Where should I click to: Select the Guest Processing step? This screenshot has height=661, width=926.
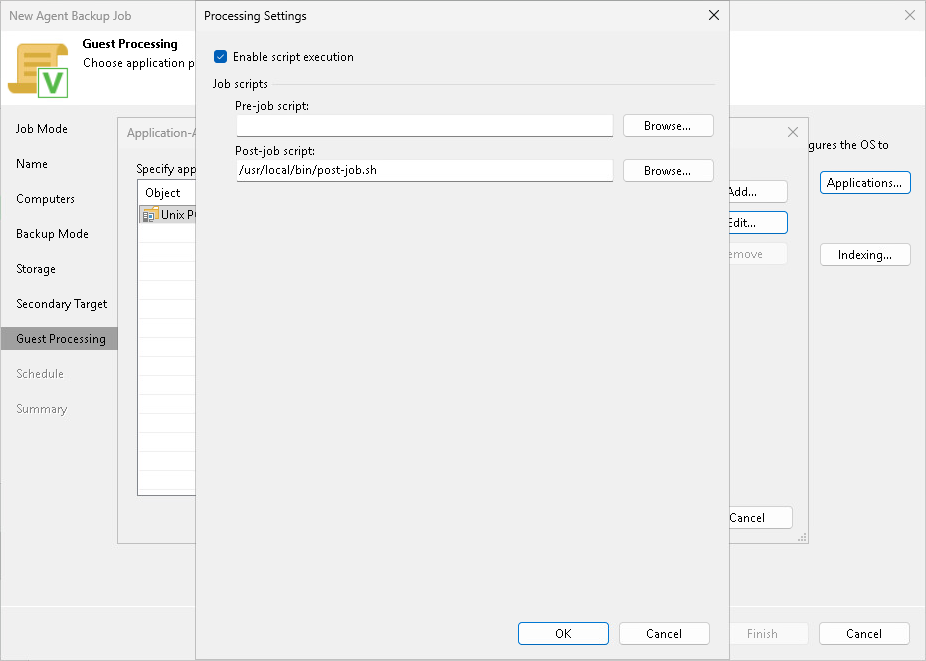[59, 338]
